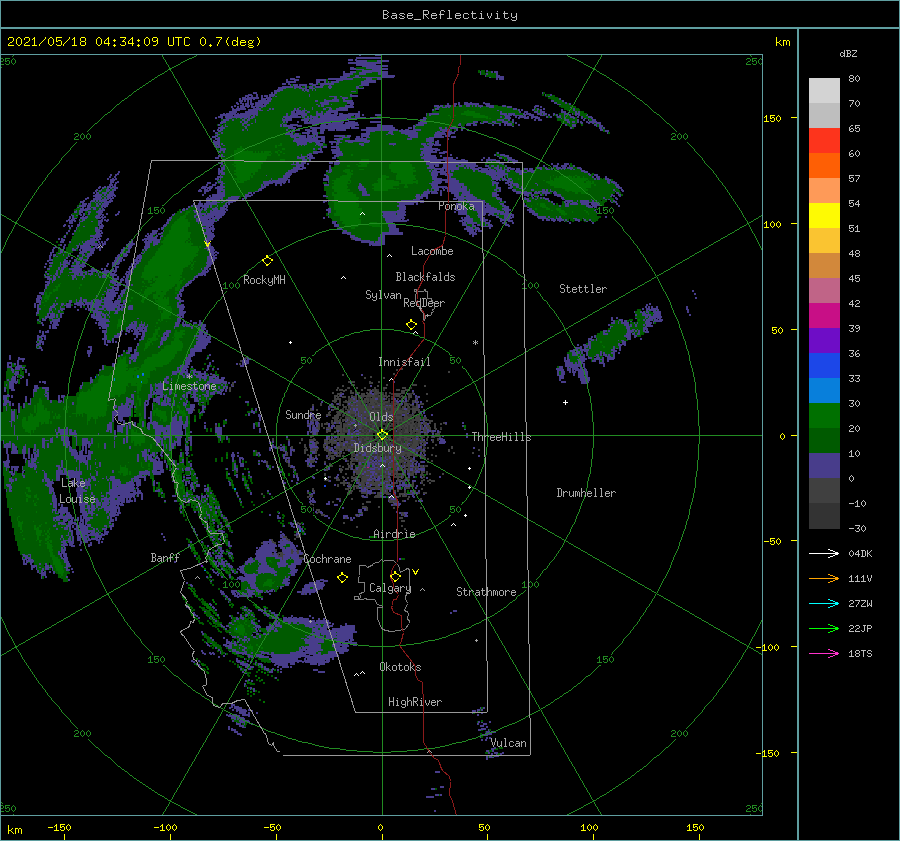
Task: Click the Sylvan label
Action: (383, 295)
